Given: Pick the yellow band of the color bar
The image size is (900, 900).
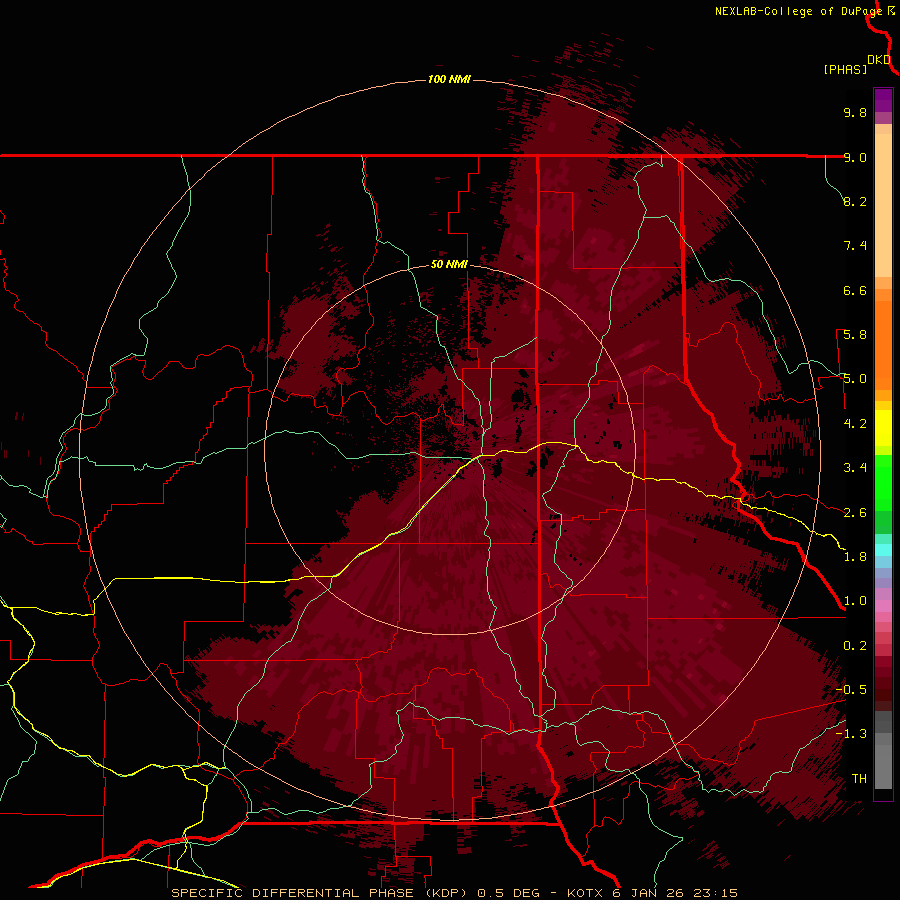Looking at the screenshot, I should 883,428.
